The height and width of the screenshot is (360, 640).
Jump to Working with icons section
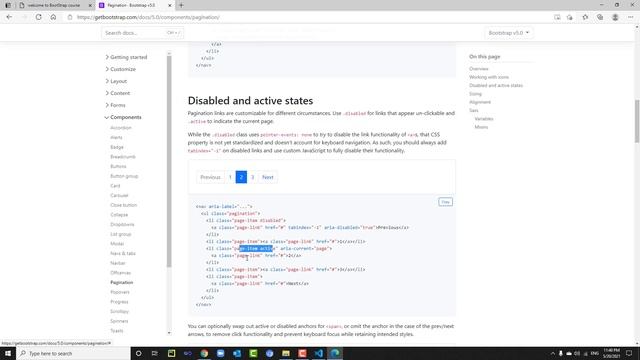[x=489, y=77]
